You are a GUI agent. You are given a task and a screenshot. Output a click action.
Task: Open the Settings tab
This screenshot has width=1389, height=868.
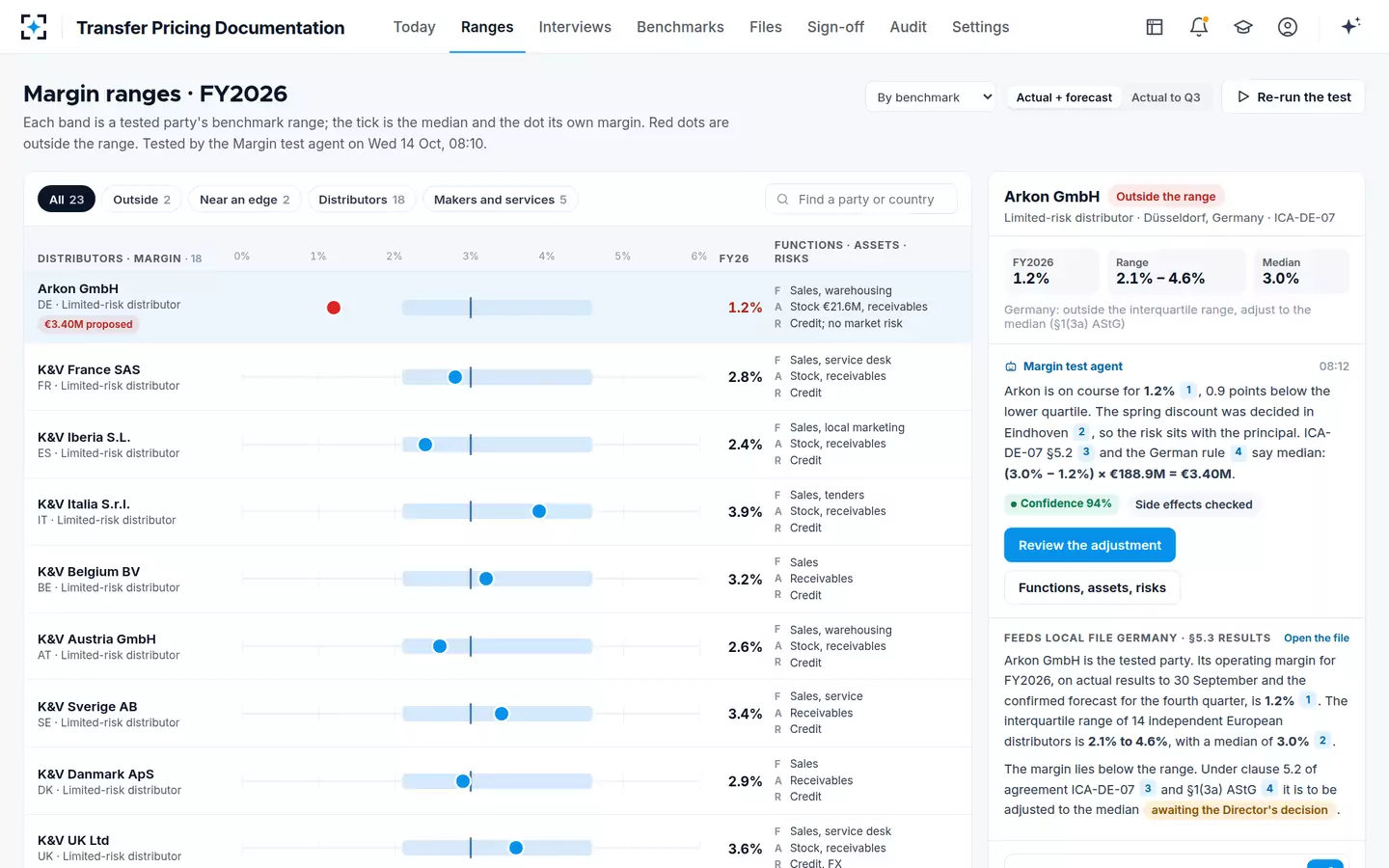pyautogui.click(x=980, y=27)
